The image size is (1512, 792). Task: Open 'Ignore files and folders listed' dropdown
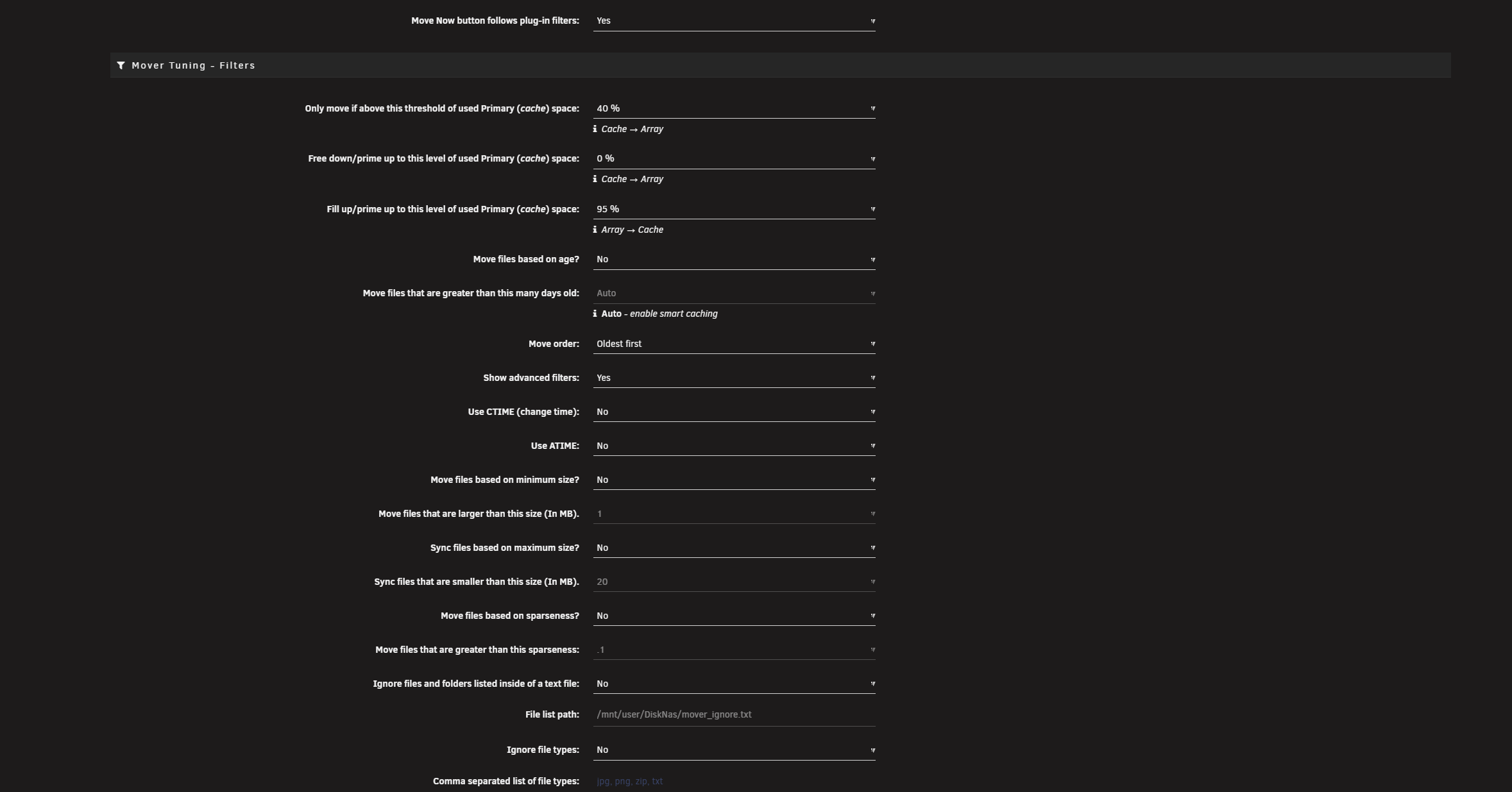coord(734,684)
